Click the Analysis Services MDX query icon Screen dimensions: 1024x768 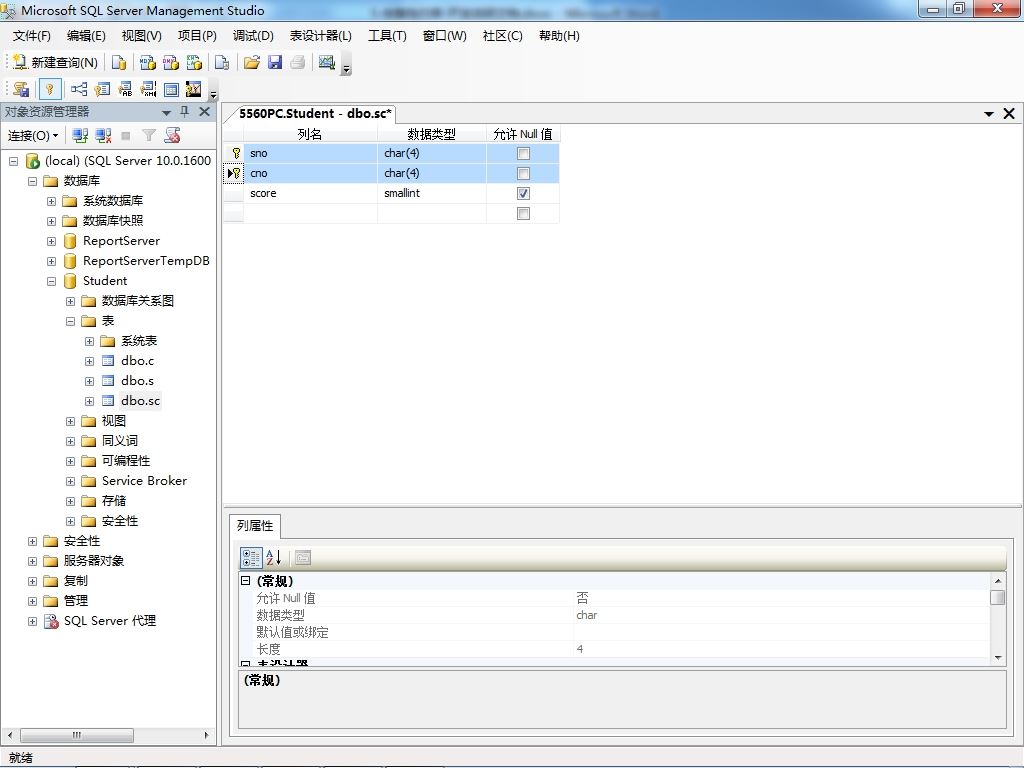coord(148,62)
